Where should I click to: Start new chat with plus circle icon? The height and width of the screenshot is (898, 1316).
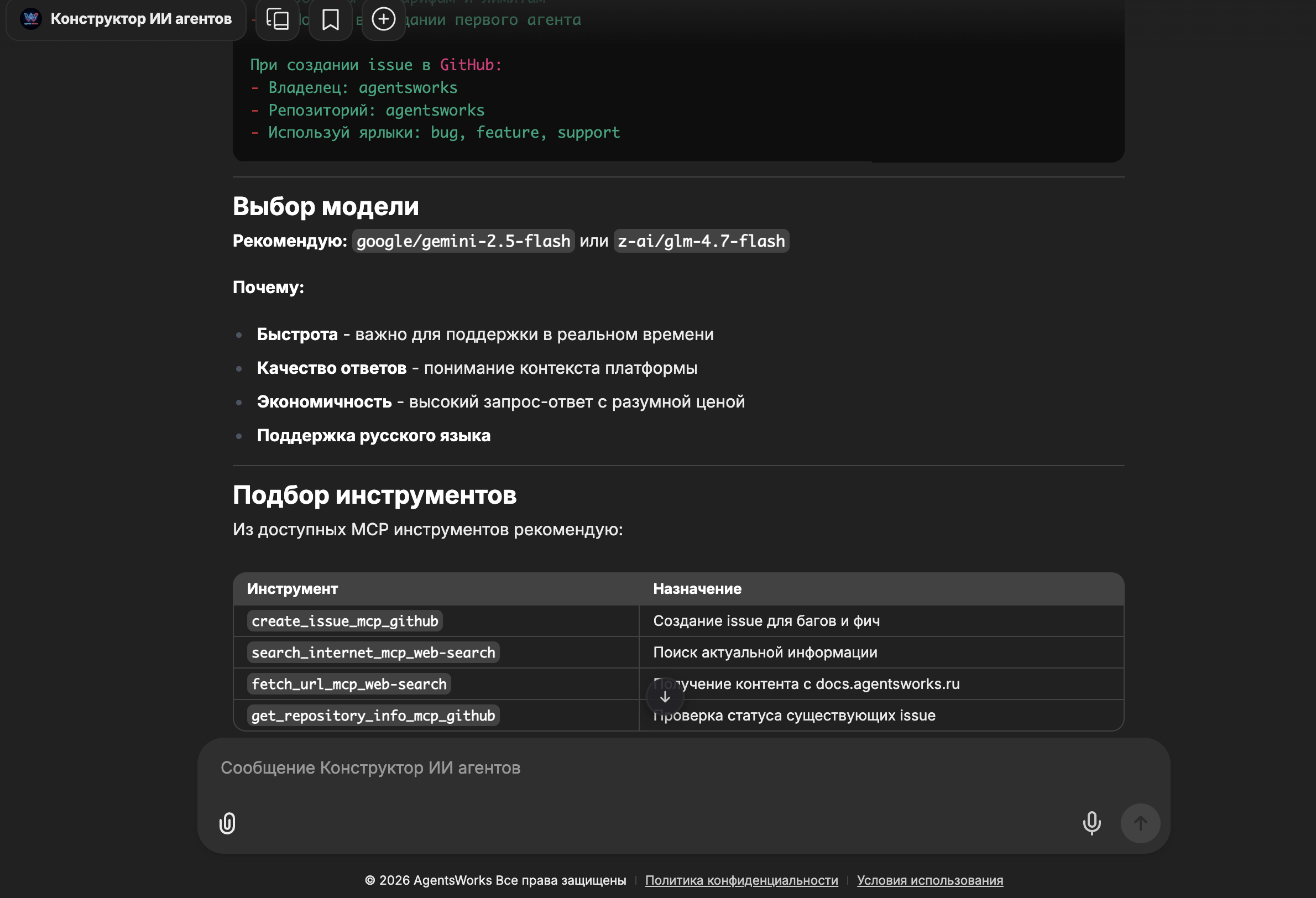click(x=383, y=19)
